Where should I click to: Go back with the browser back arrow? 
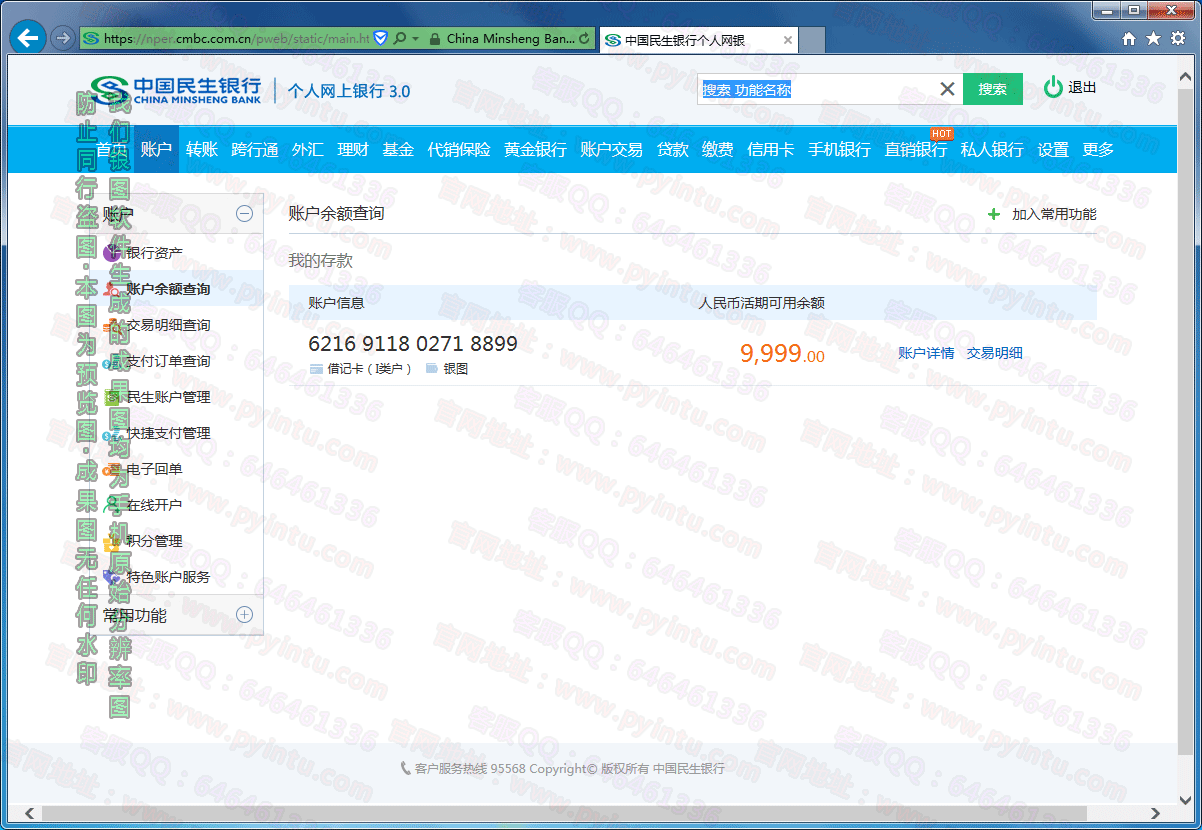coord(28,39)
